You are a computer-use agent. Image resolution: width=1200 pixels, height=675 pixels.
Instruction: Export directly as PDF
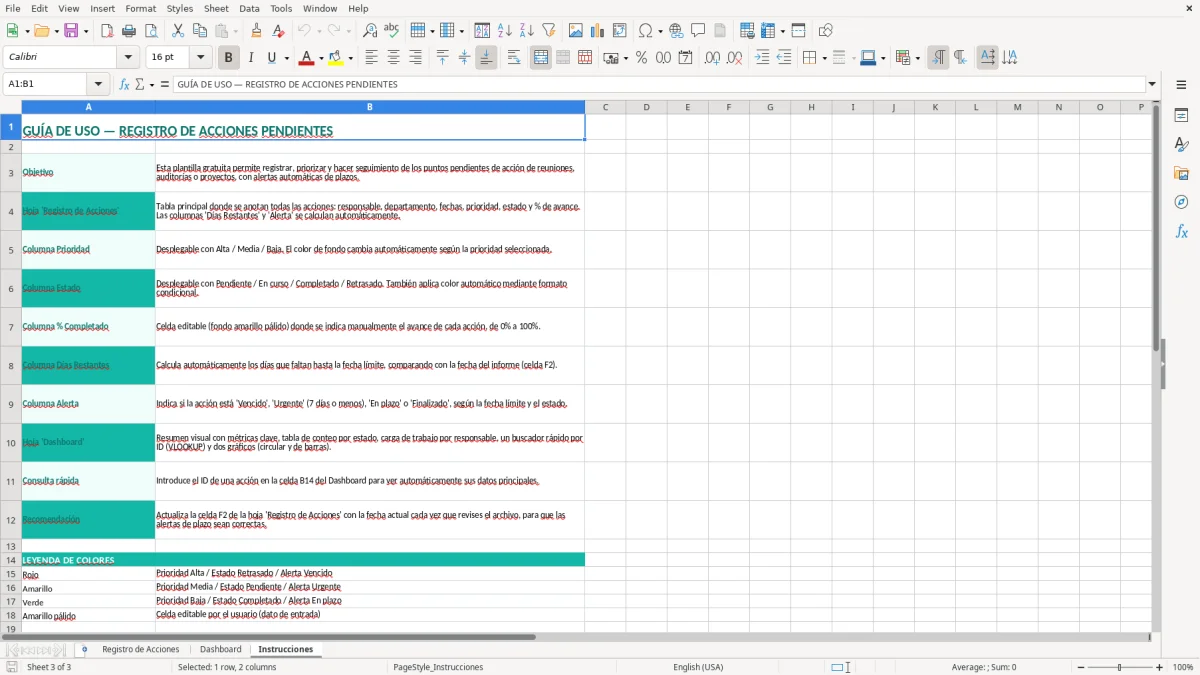(107, 31)
